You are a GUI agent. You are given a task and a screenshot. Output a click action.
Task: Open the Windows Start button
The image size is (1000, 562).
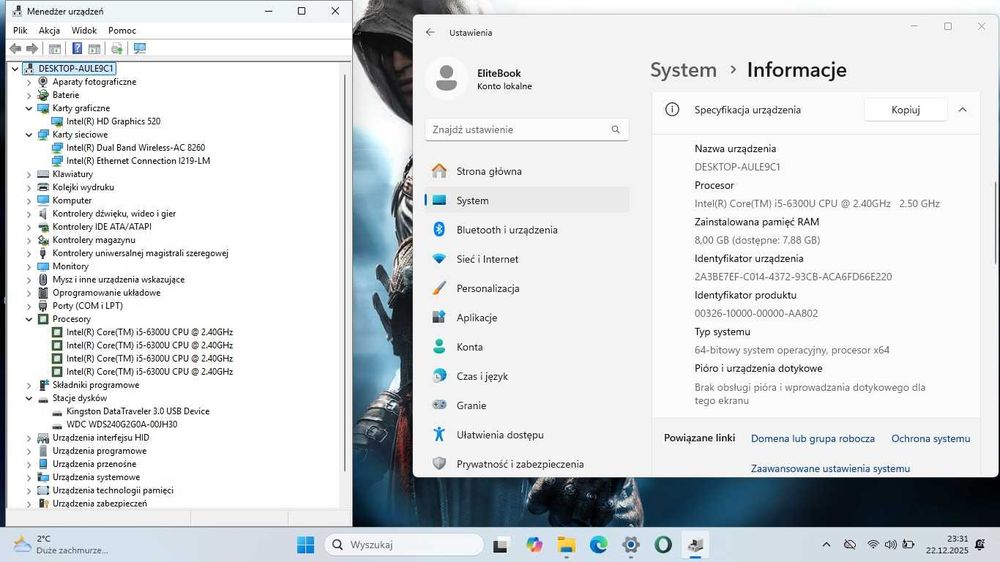tap(305, 545)
